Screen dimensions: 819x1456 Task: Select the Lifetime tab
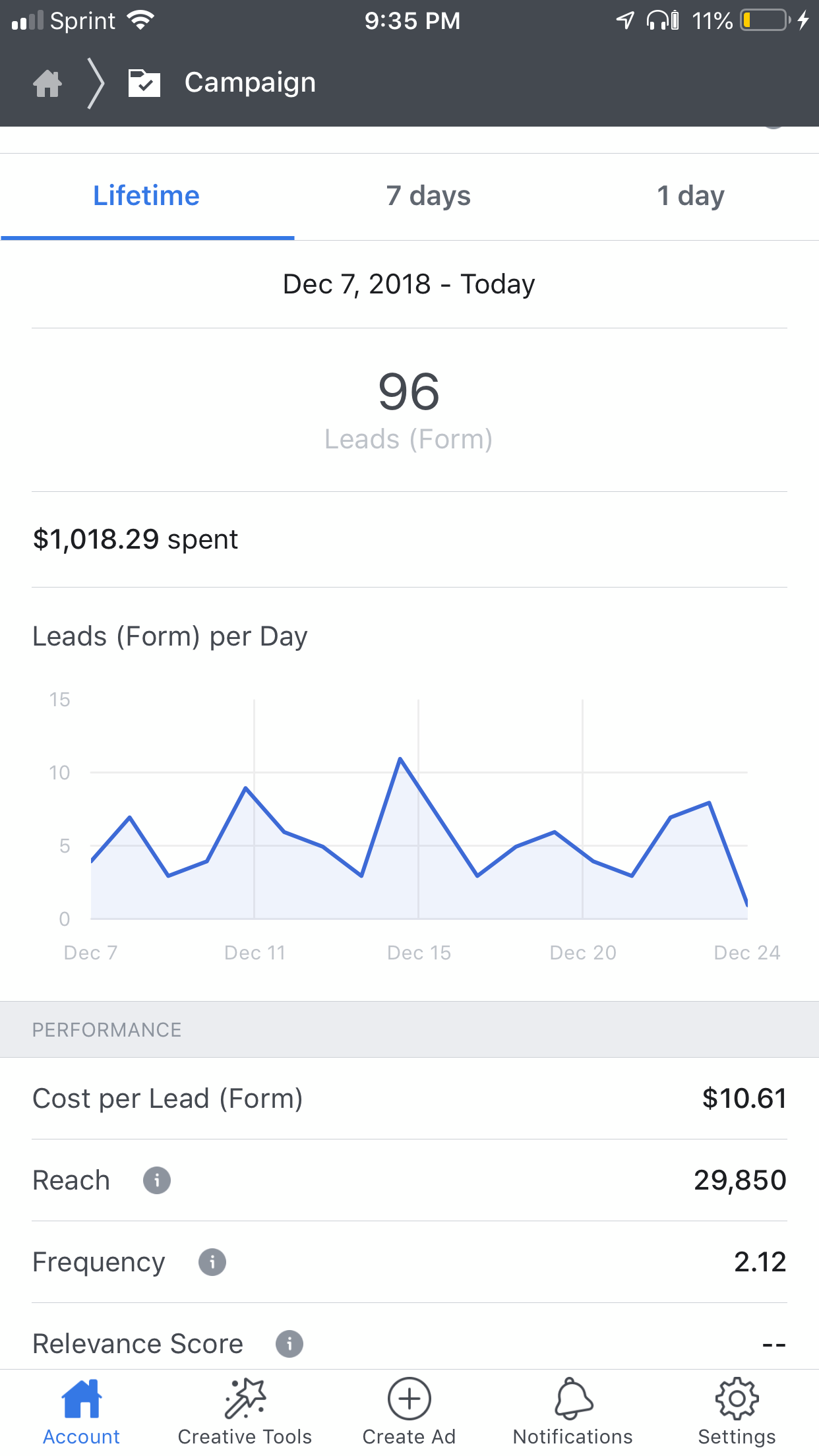click(x=146, y=197)
